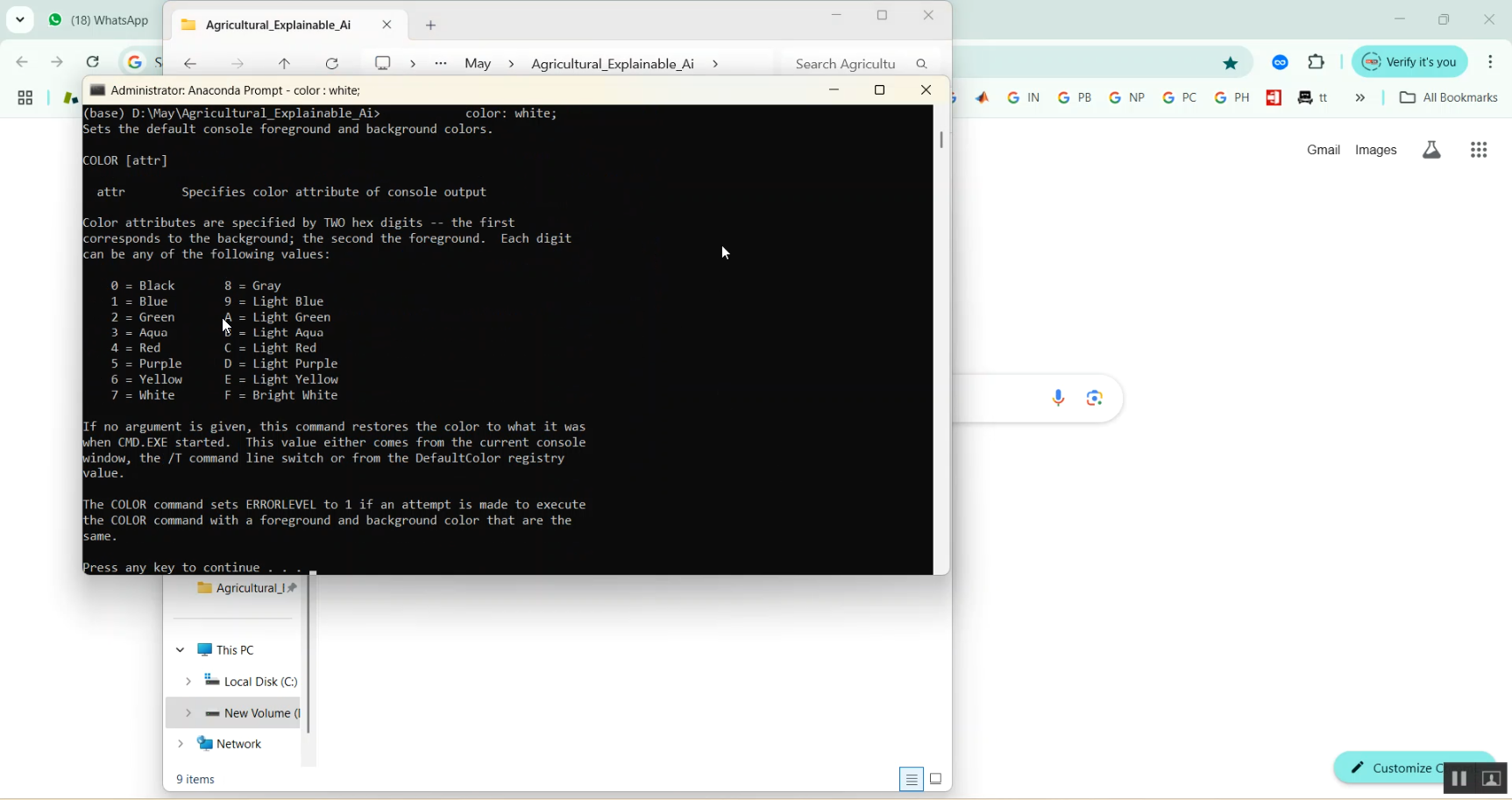
Task: Collapse the This PC tree node
Action: click(x=181, y=649)
